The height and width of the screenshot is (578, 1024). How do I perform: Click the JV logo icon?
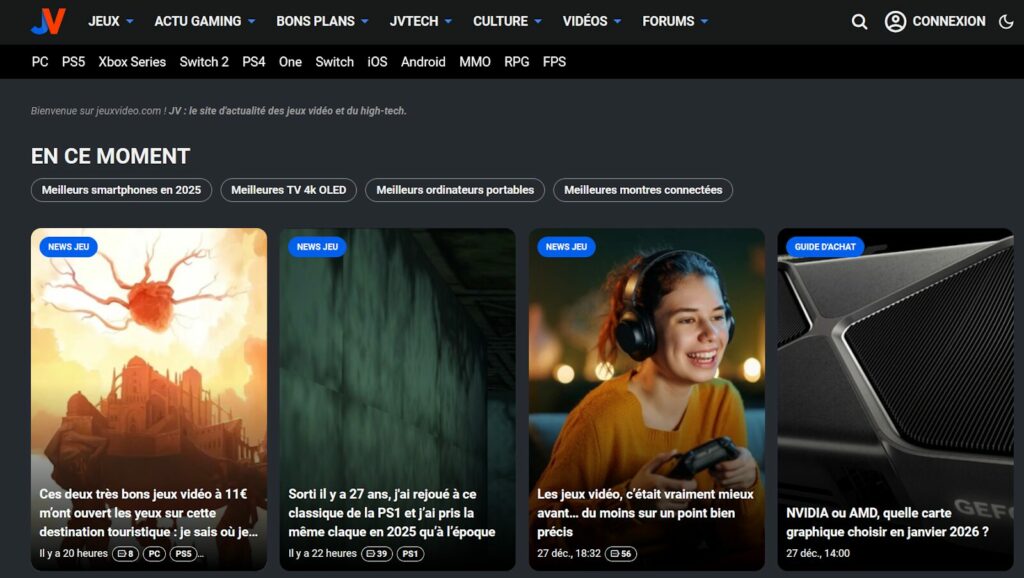[x=48, y=21]
